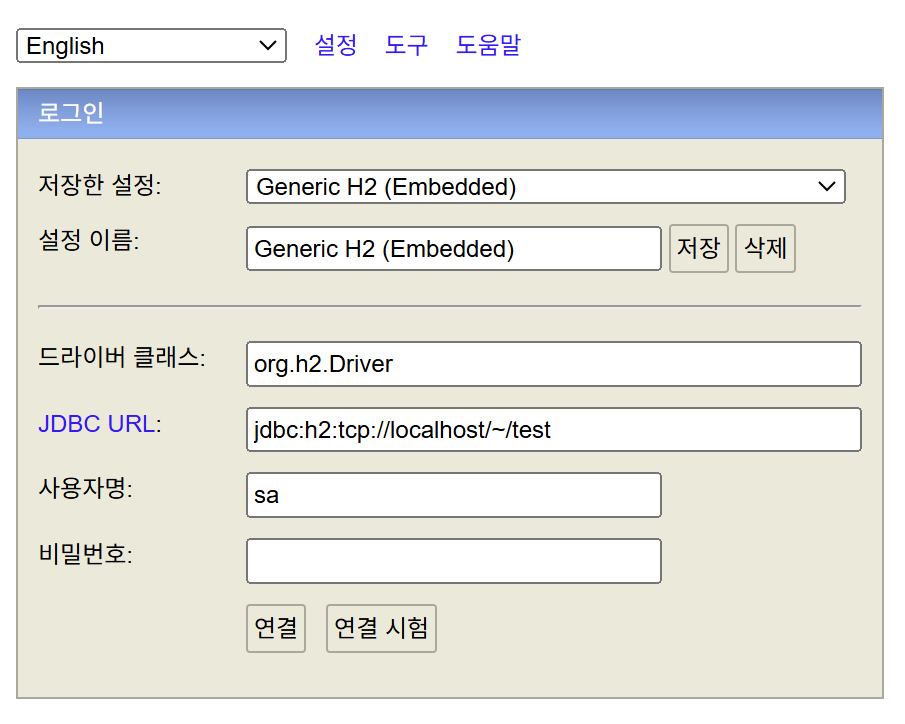This screenshot has height=724, width=905.
Task: Select the JDBC URL text field
Action: (x=553, y=429)
